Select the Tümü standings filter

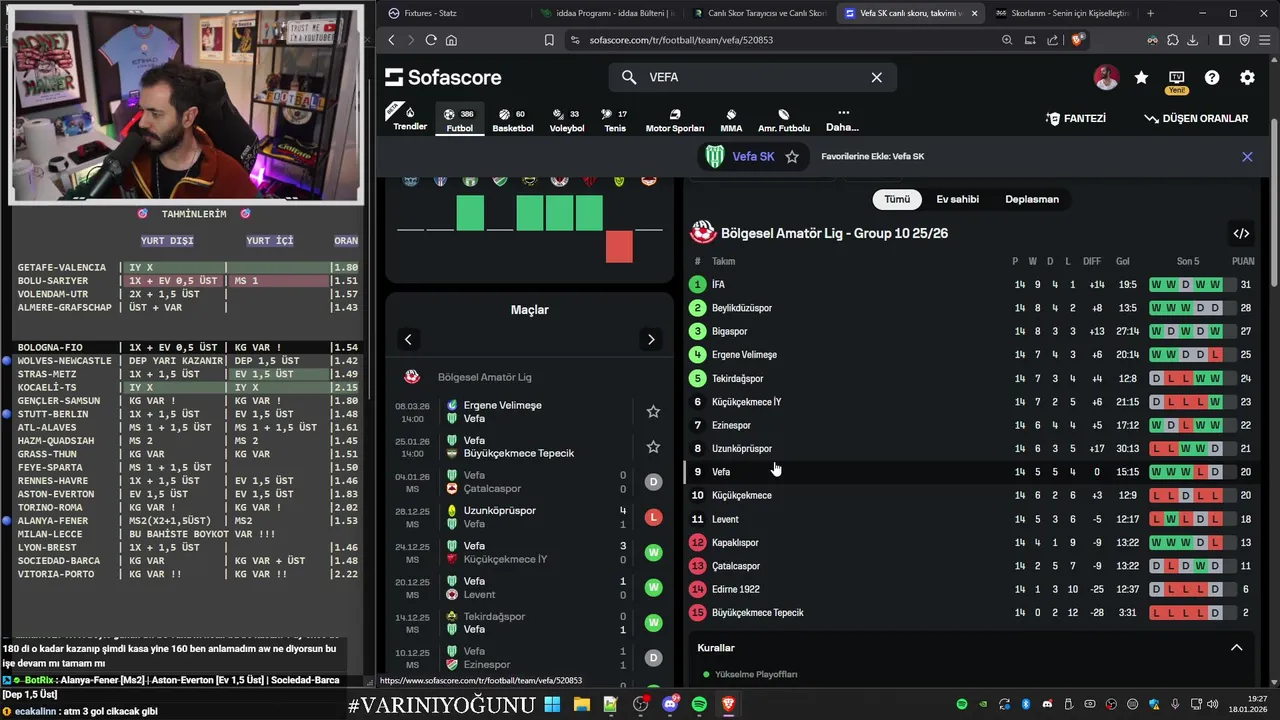897,199
